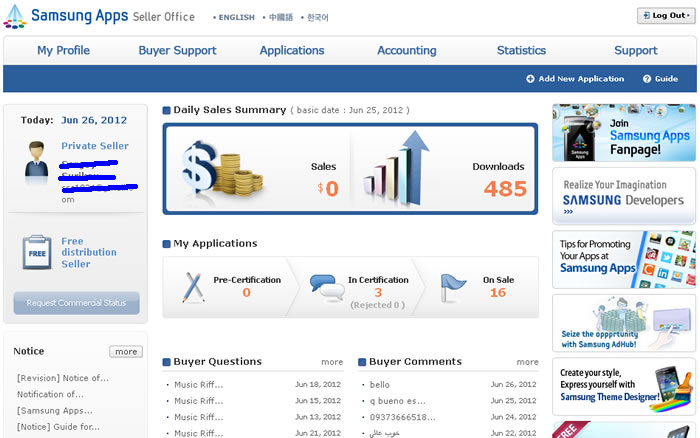Image resolution: width=700 pixels, height=438 pixels.
Task: Click the On Sale count 16
Action: point(498,292)
